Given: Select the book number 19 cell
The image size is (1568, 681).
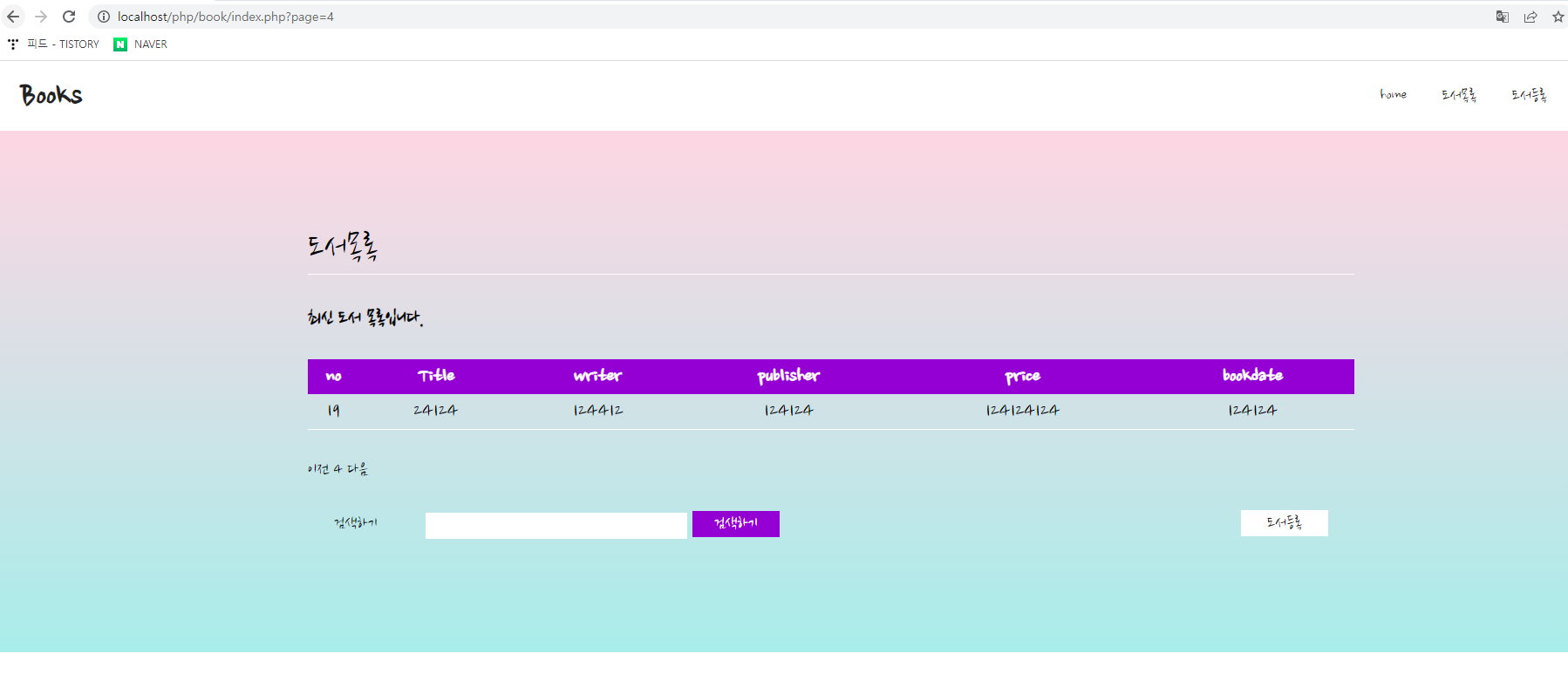Looking at the screenshot, I should (333, 411).
